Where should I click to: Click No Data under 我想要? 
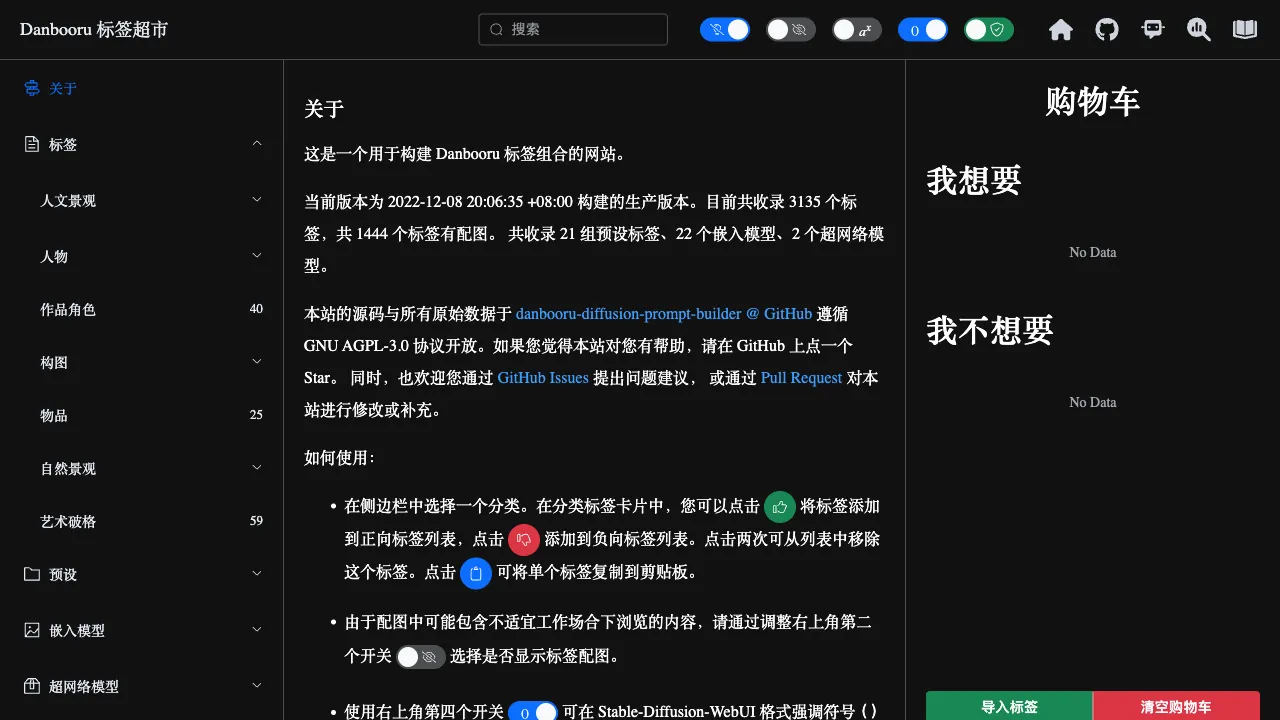coord(1092,253)
